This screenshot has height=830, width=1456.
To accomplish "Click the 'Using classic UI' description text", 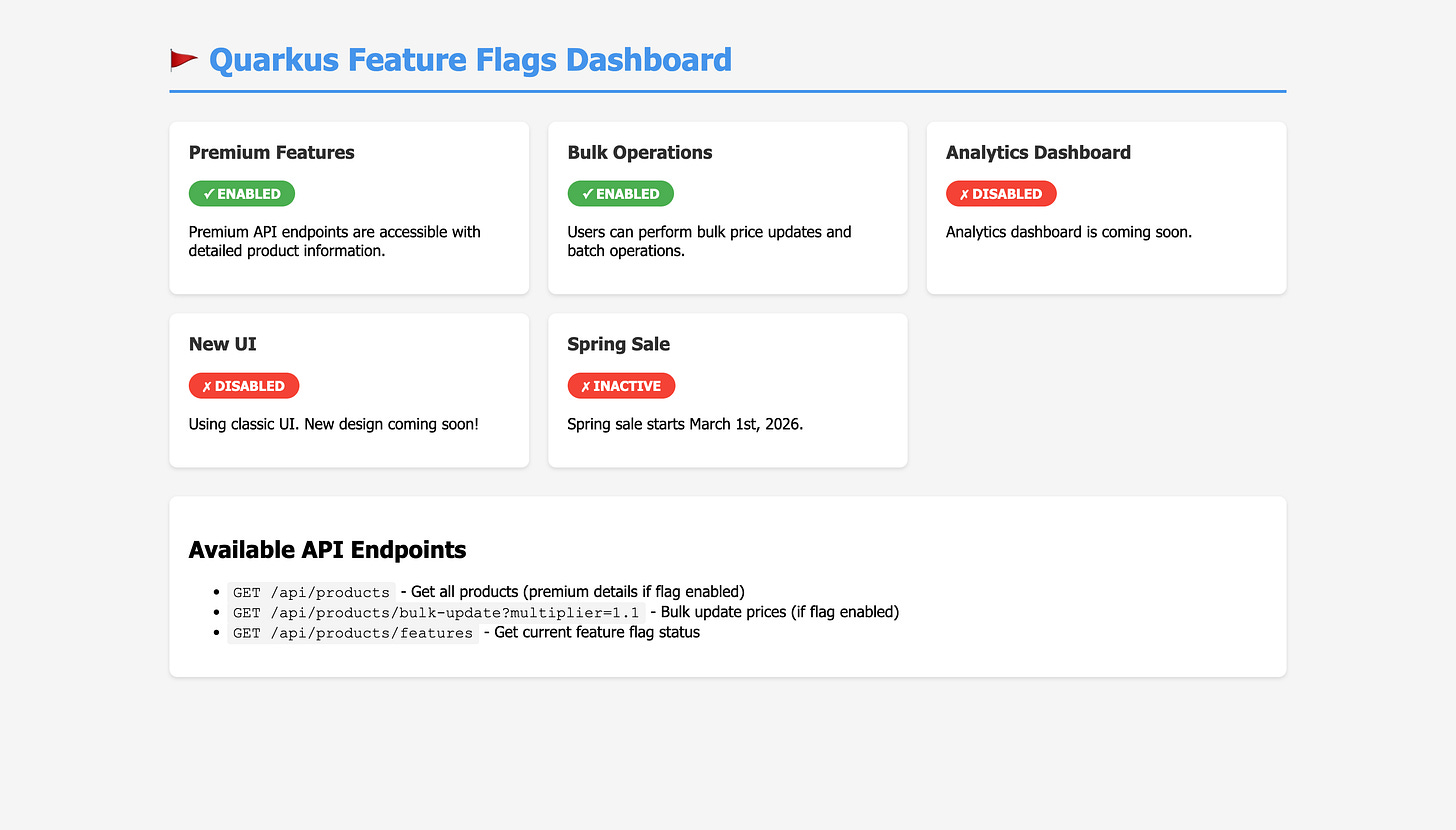I will 334,424.
